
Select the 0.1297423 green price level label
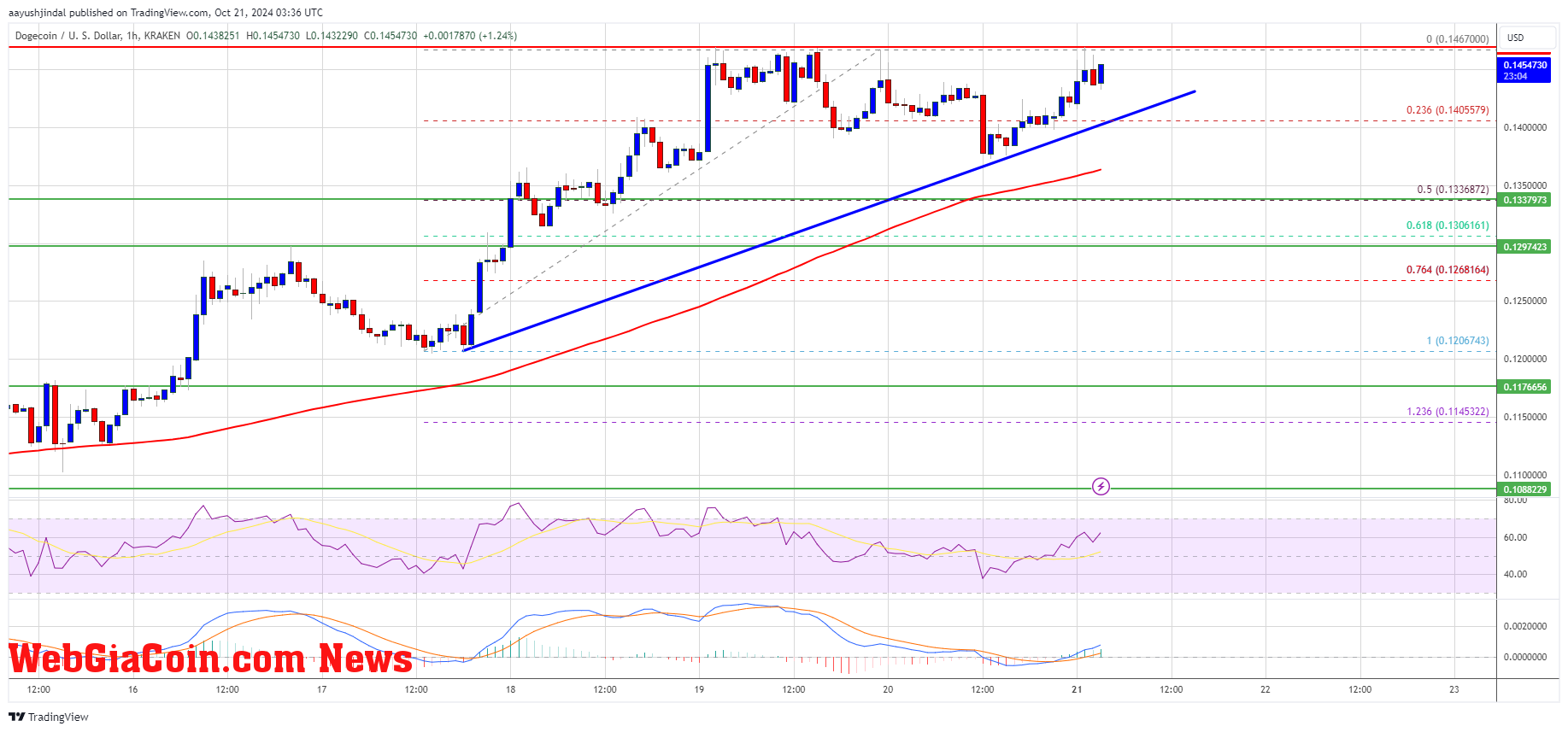point(1524,247)
